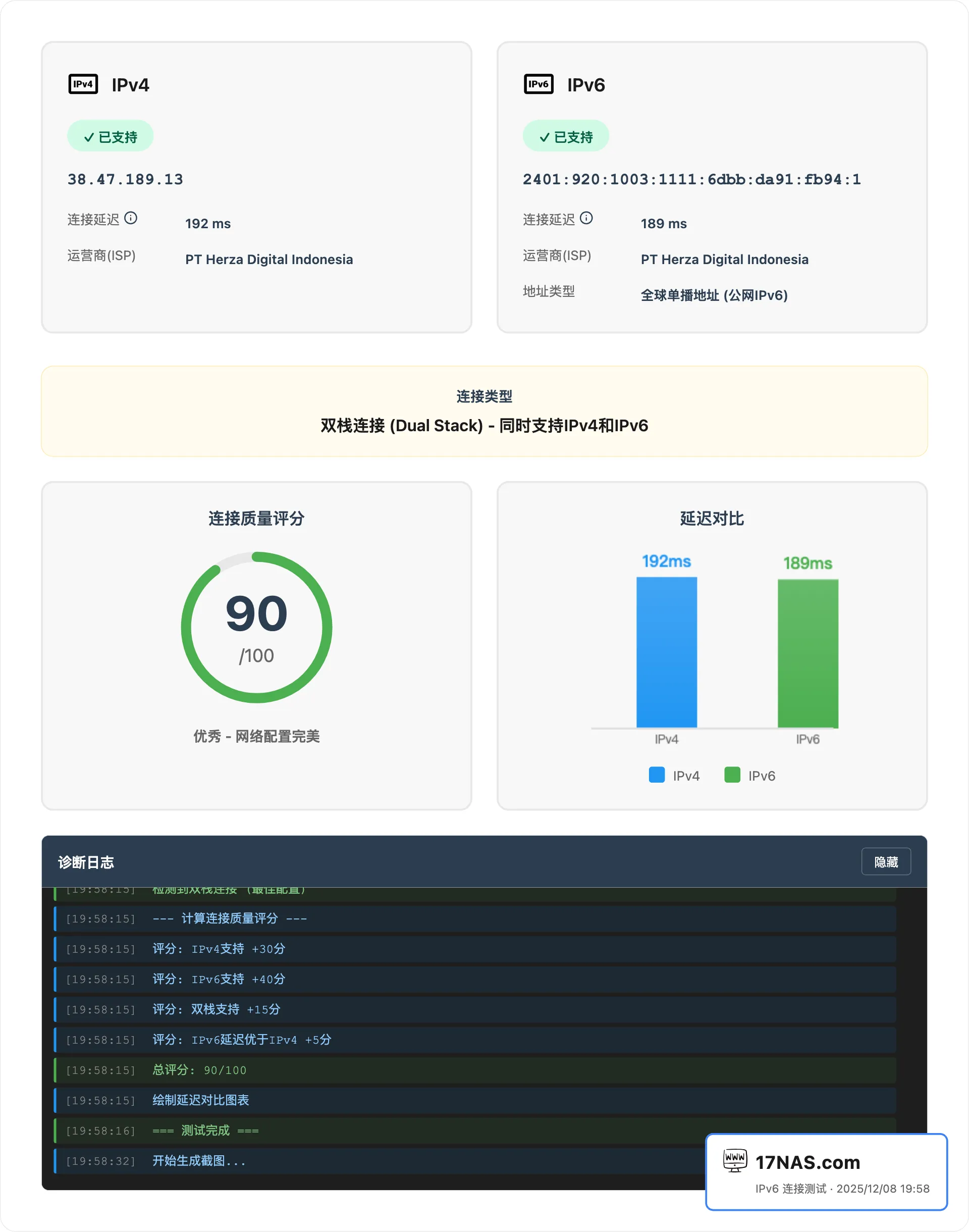969x1232 pixels.
Task: Click the IPv4 badge icon
Action: pos(83,84)
